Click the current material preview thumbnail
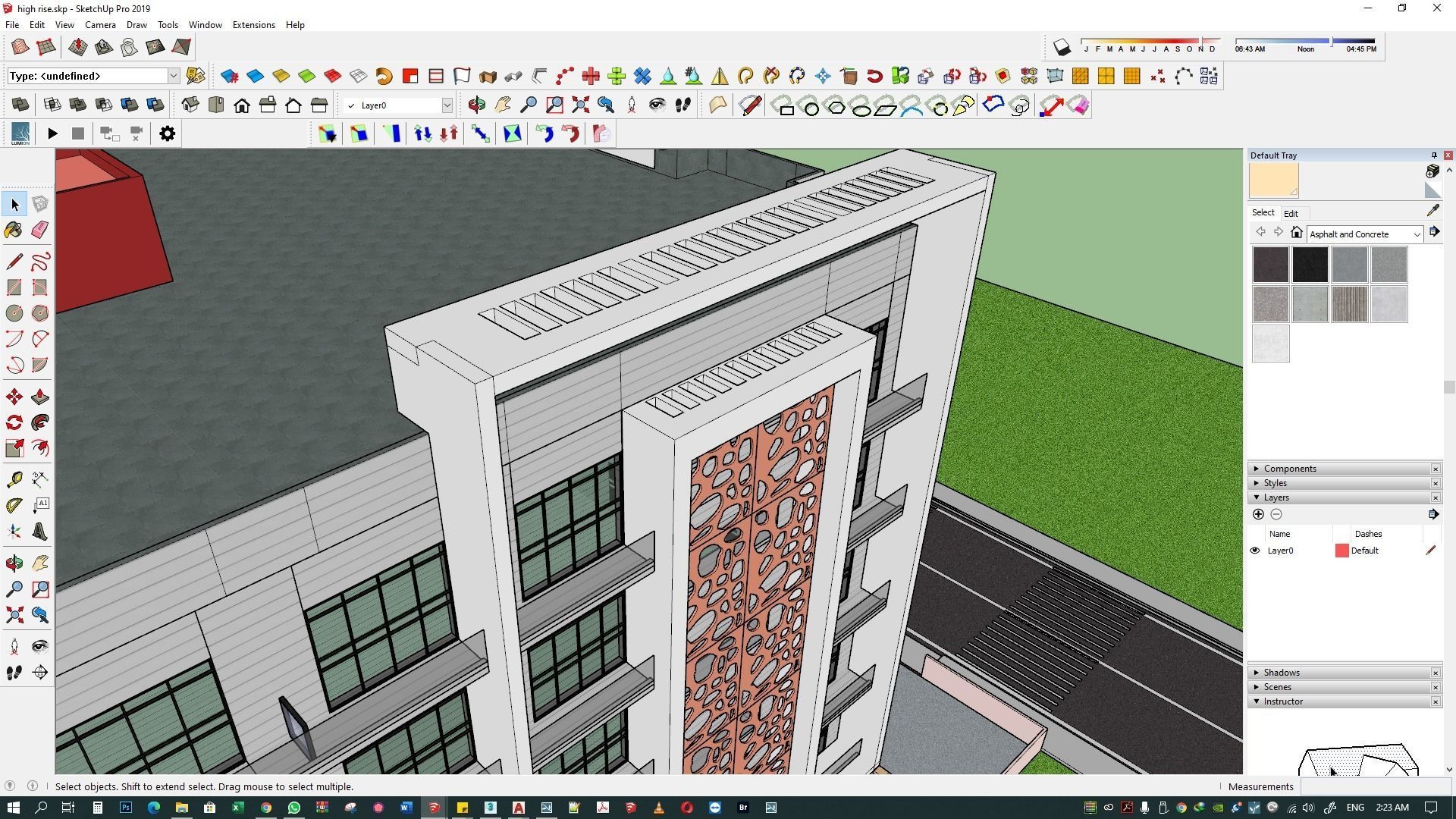 pos(1273,180)
